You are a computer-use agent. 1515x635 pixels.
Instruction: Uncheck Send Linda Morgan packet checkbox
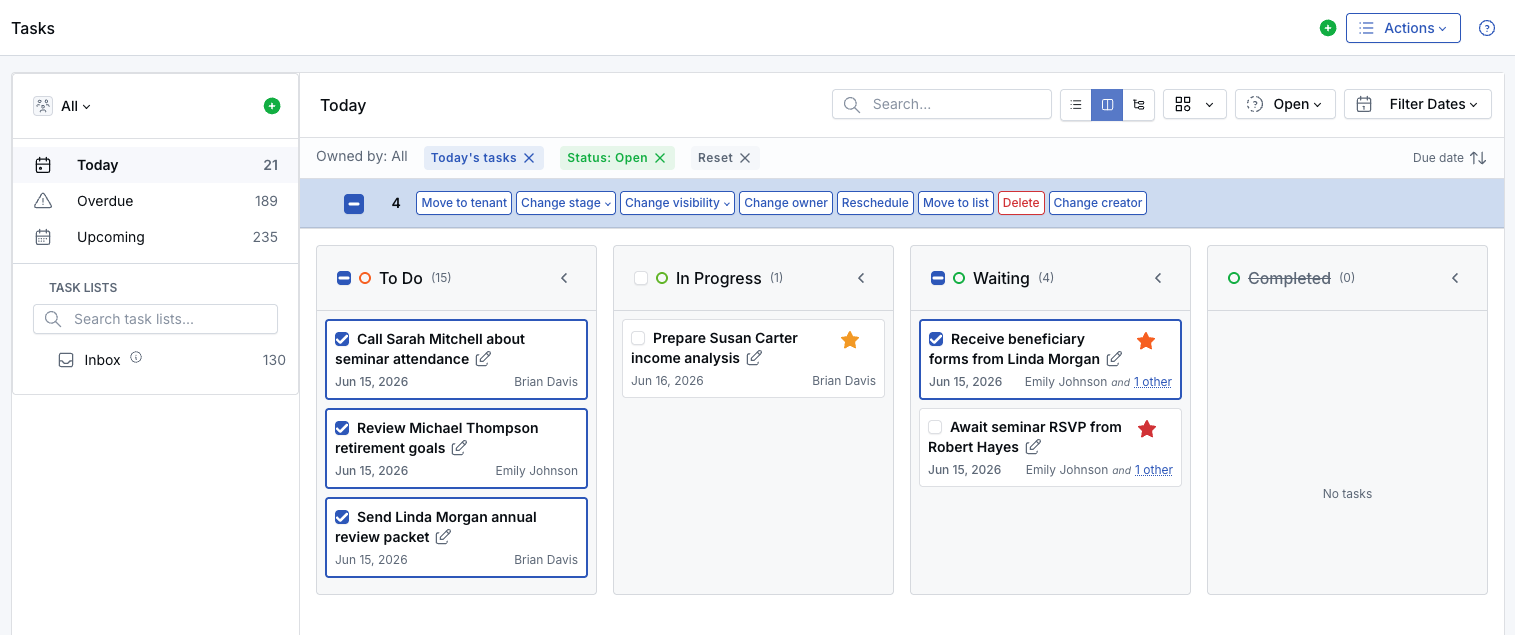point(342,517)
